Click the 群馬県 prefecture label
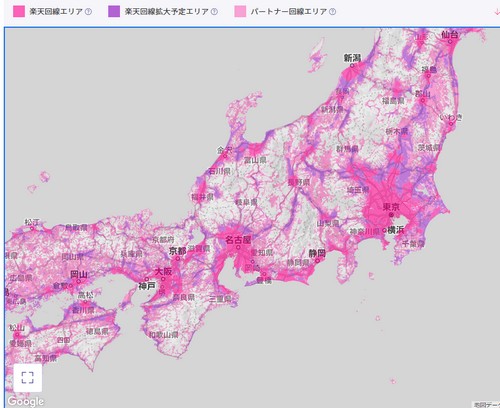 347,149
